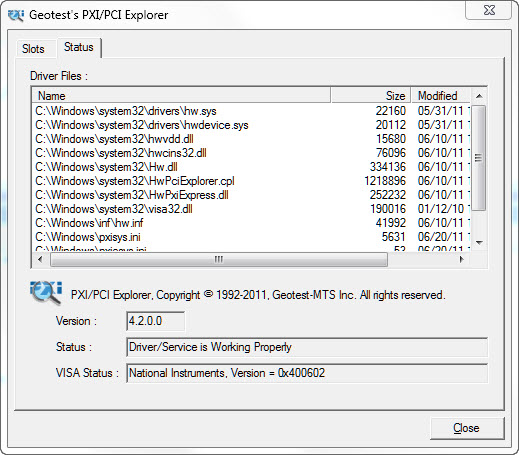519x455 pixels.
Task: Sort driver files by Size column
Action: point(371,96)
